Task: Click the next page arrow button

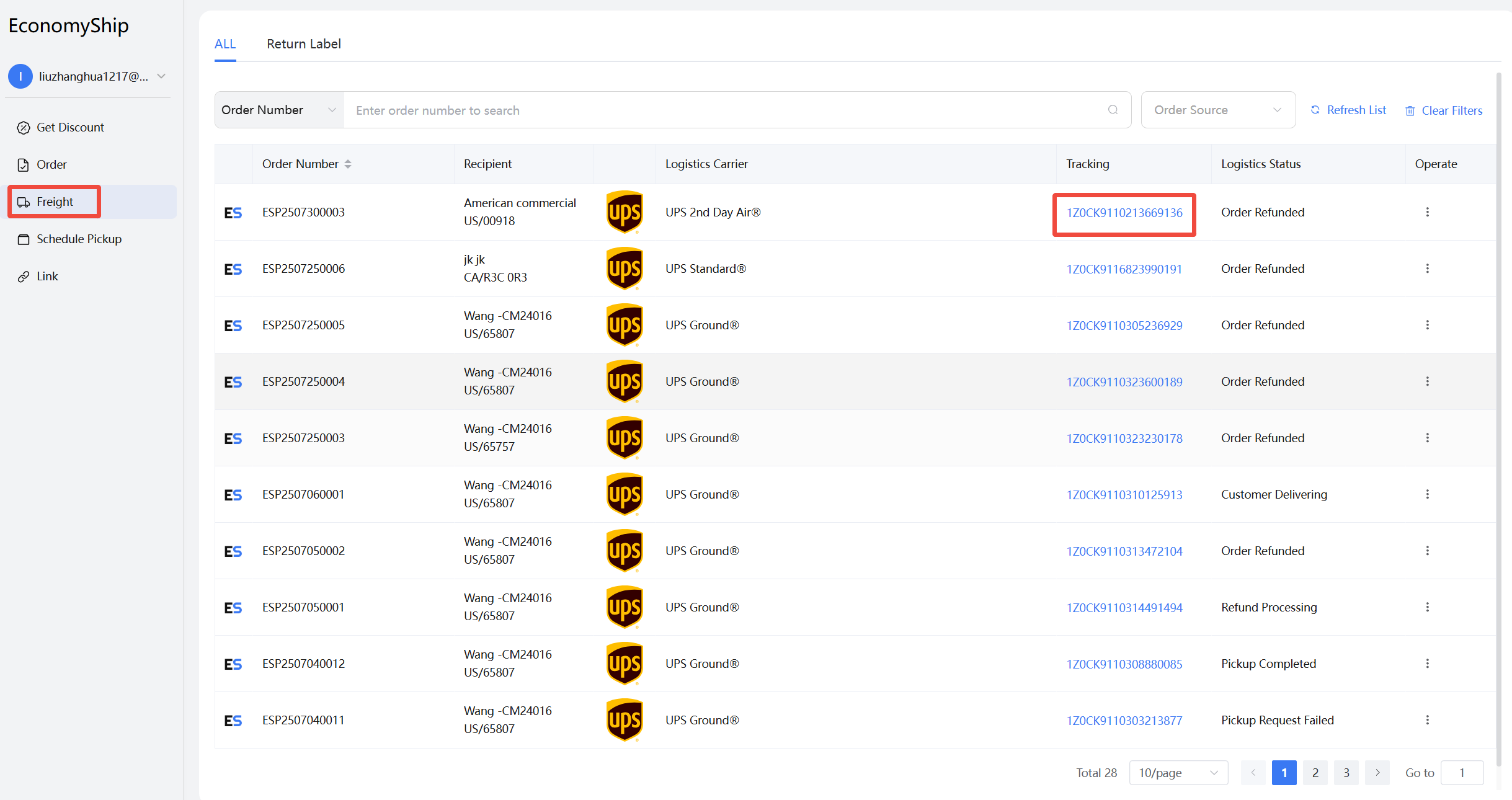Action: point(1377,773)
